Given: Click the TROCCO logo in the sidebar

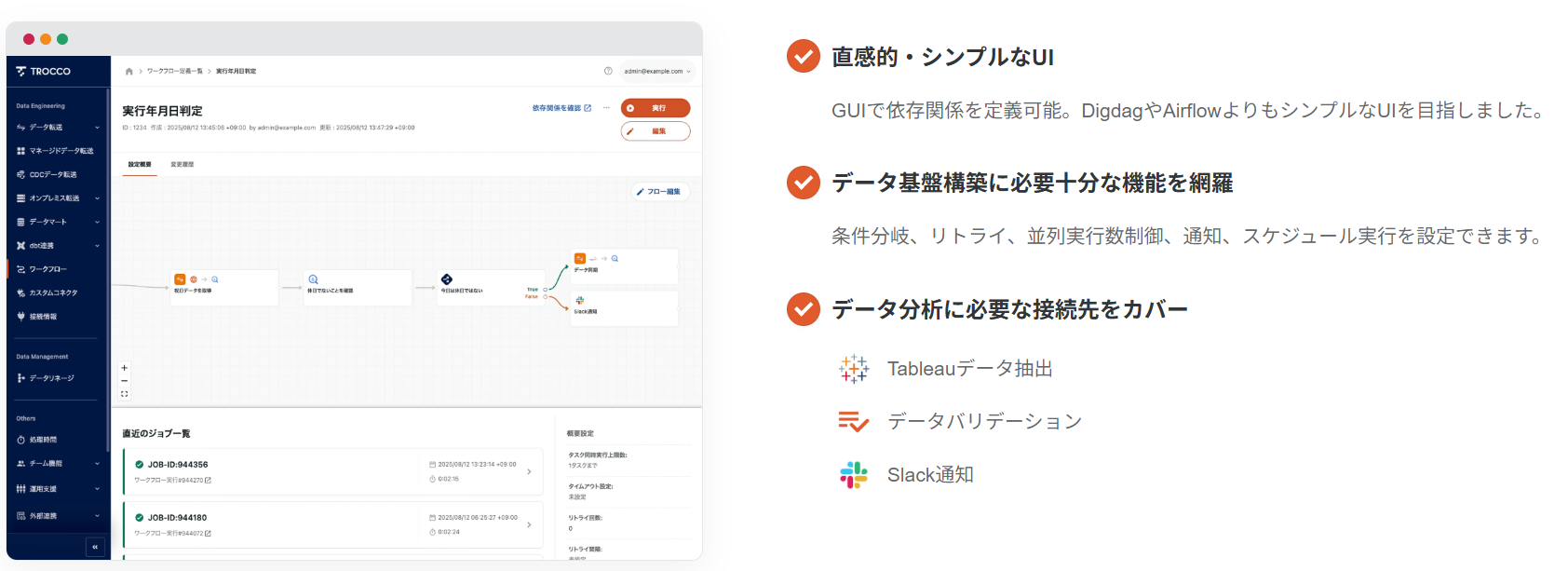Looking at the screenshot, I should click(44, 72).
